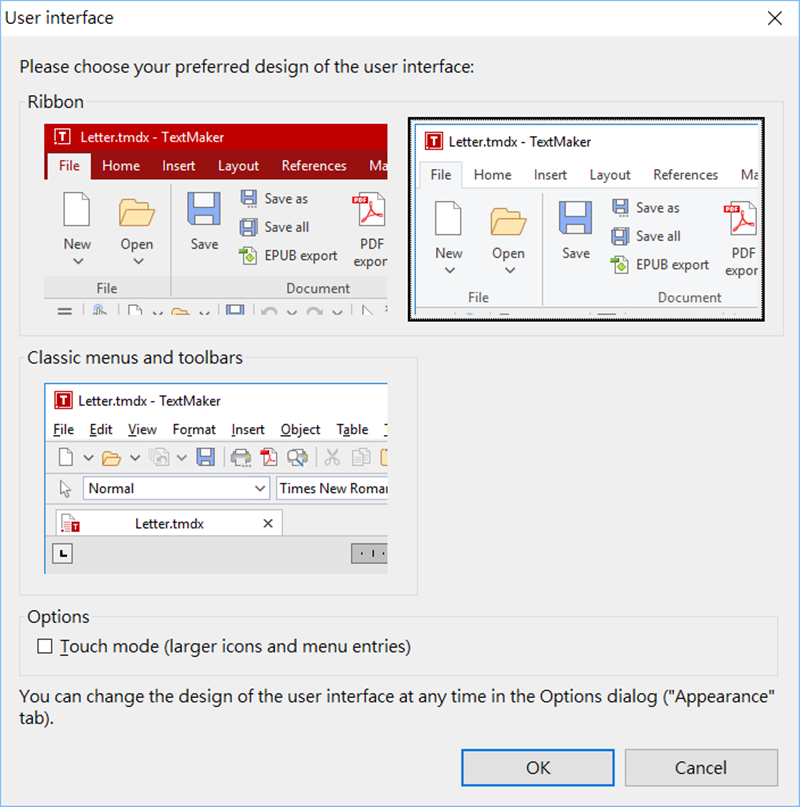Click the Save floppy icon in light ribbon preview
Screen dimensions: 800x807
576,218
